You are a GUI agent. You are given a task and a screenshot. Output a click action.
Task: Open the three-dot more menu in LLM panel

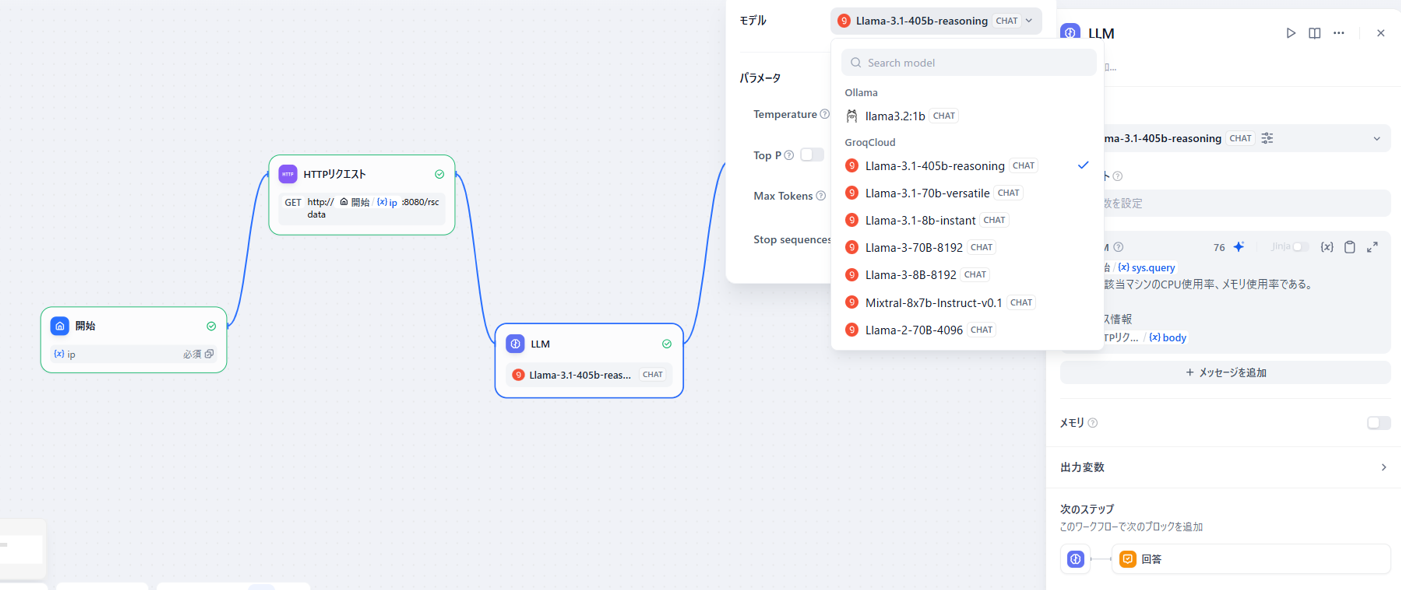(x=1339, y=33)
